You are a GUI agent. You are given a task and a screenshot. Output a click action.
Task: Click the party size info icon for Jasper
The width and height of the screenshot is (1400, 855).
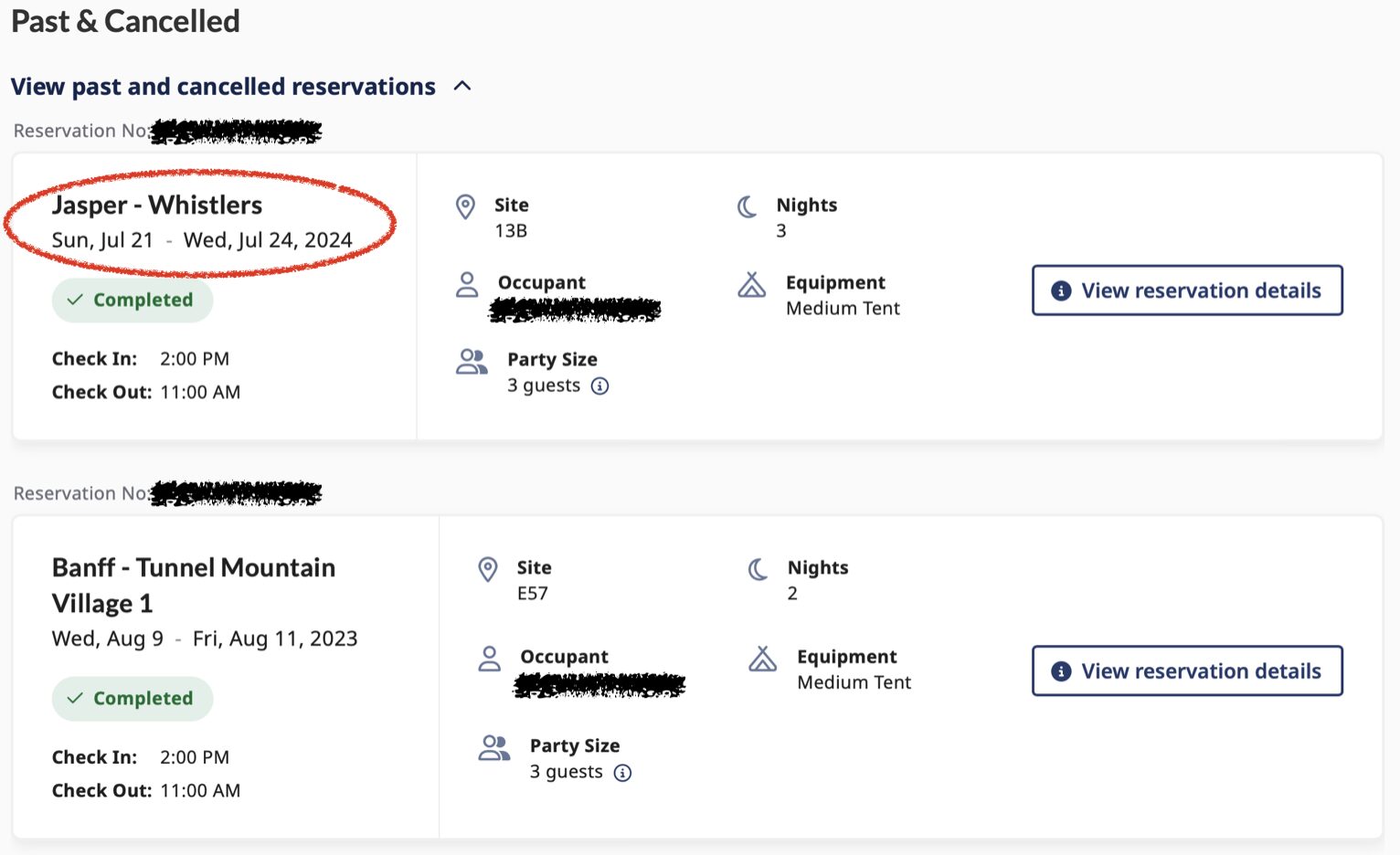point(600,386)
